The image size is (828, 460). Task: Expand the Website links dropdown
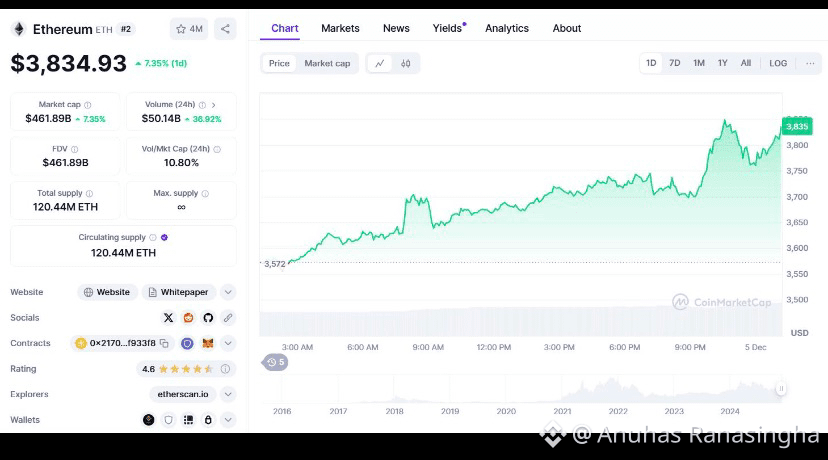(228, 292)
